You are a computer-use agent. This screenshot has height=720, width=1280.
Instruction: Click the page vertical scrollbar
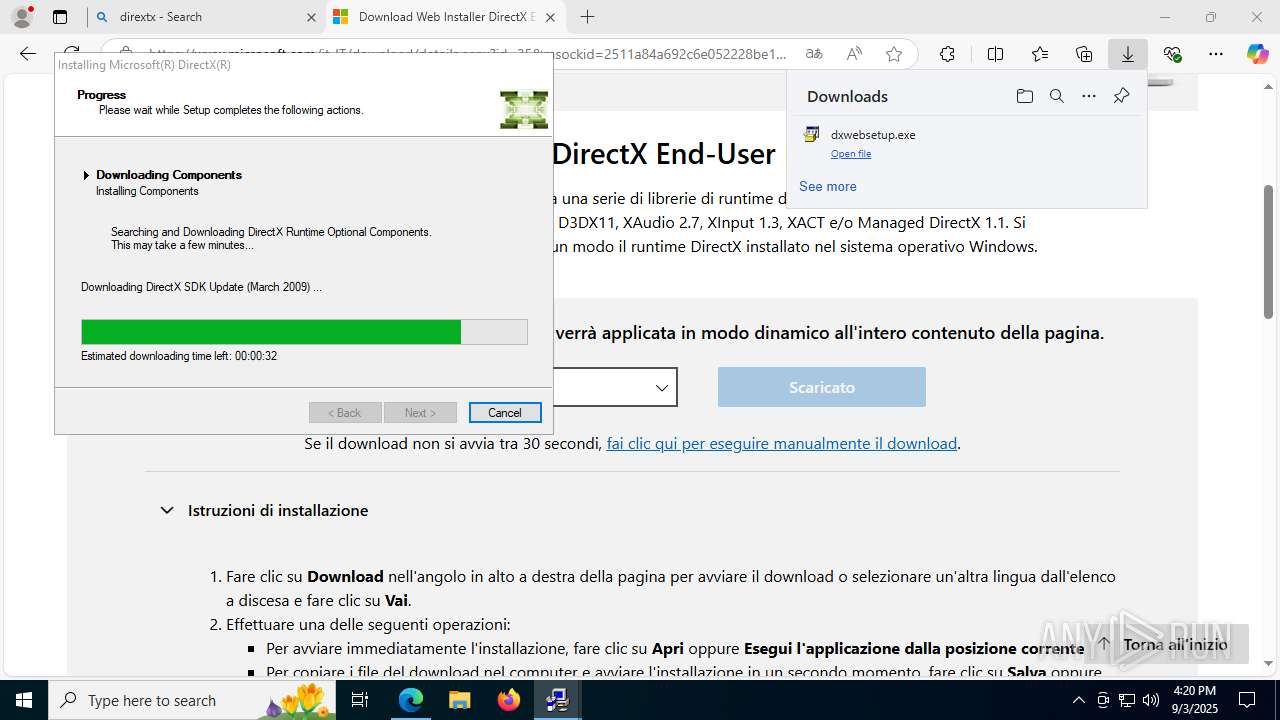click(x=1269, y=252)
